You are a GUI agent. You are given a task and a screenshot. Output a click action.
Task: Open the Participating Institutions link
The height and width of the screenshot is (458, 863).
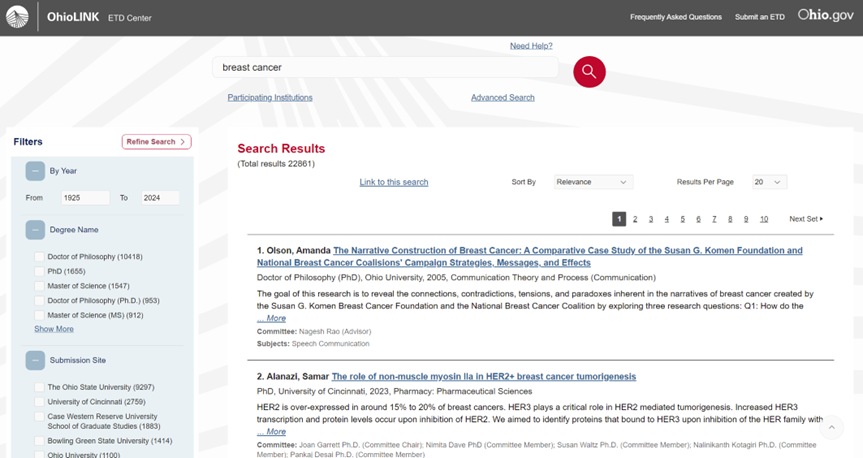tap(270, 97)
